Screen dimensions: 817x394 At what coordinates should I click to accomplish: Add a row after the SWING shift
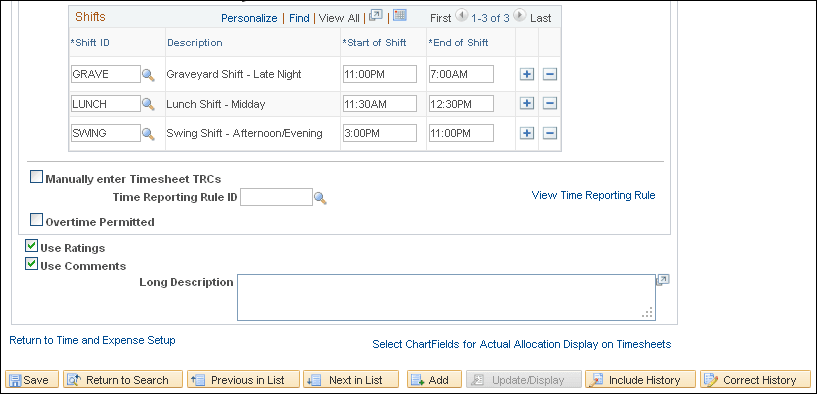527,133
